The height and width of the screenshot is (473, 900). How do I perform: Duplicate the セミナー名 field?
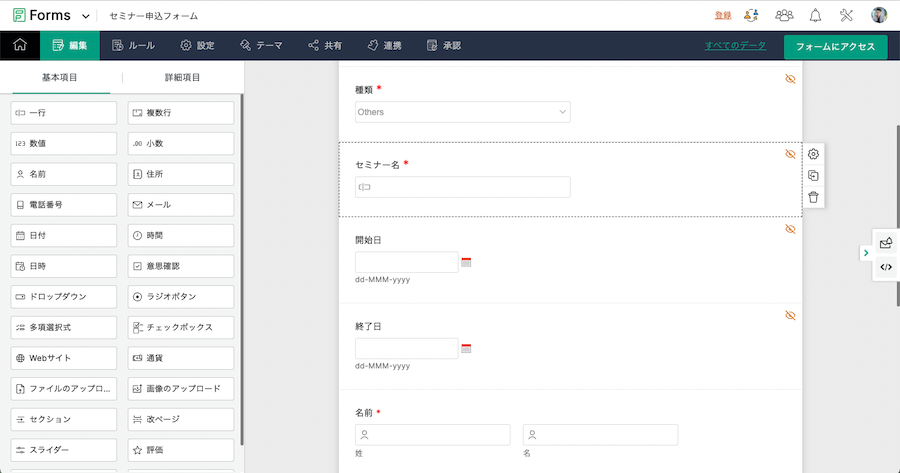click(x=814, y=176)
